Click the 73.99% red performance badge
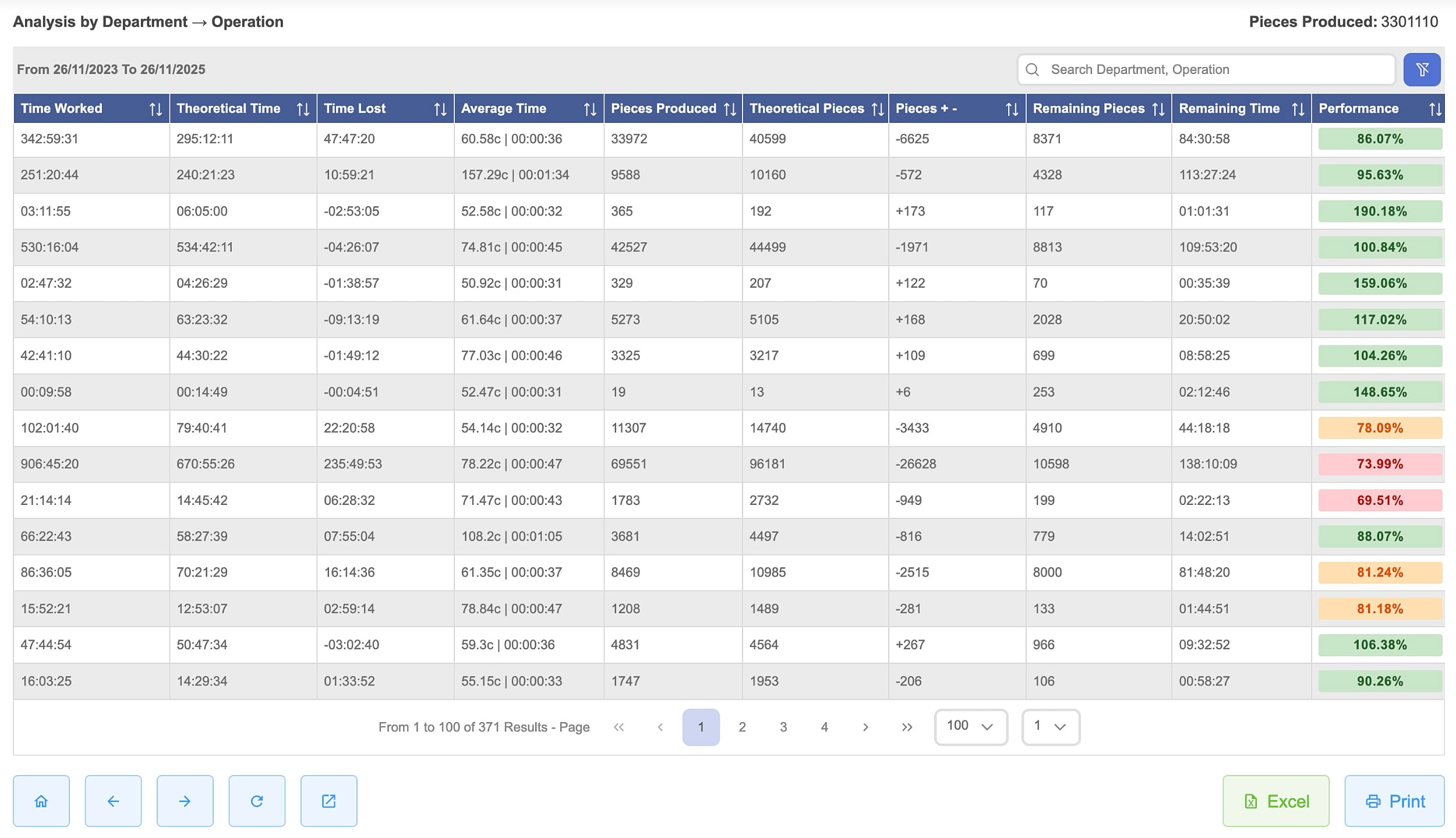The width and height of the screenshot is (1456, 838). pyautogui.click(x=1380, y=464)
